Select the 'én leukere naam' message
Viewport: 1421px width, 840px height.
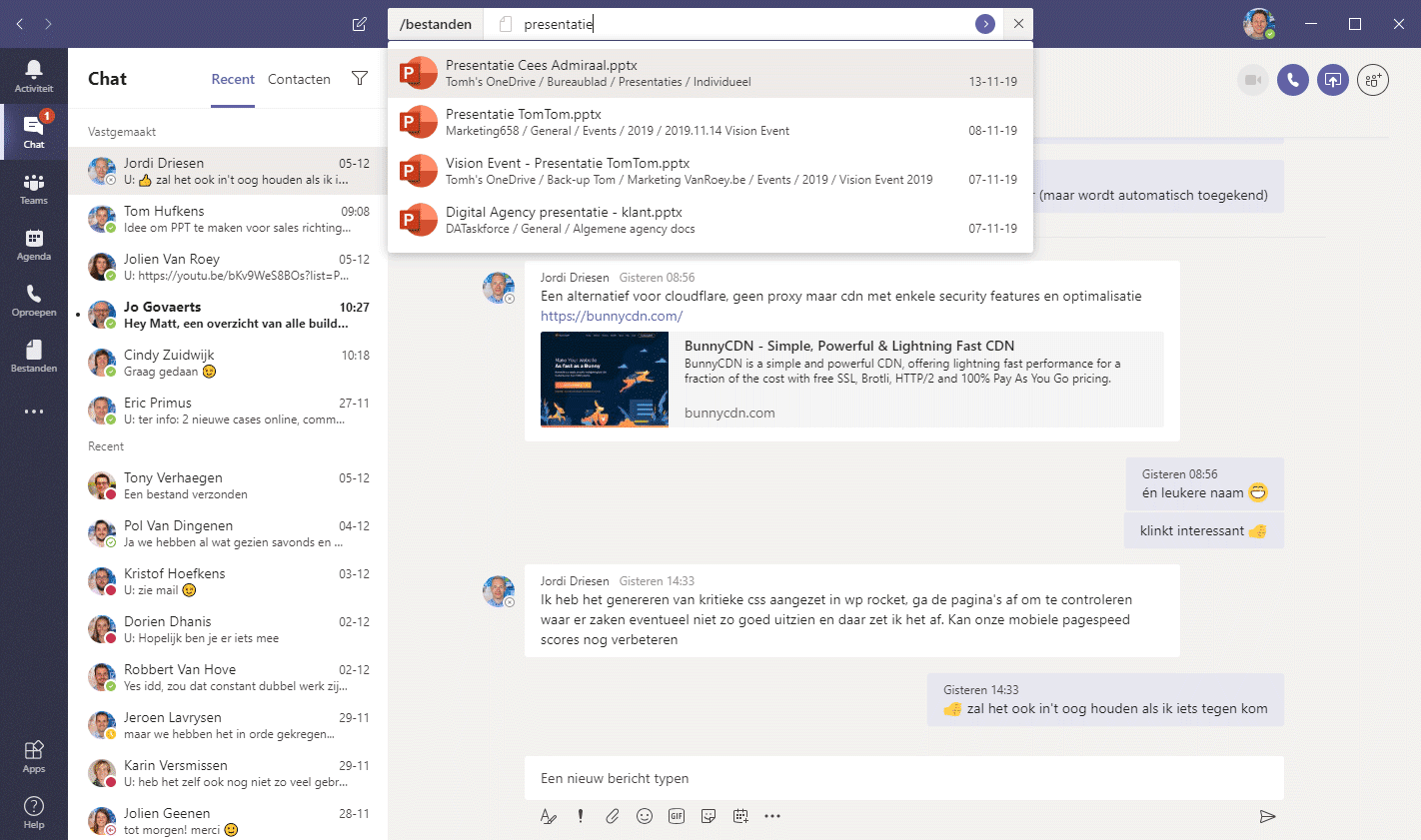pyautogui.click(x=1204, y=483)
